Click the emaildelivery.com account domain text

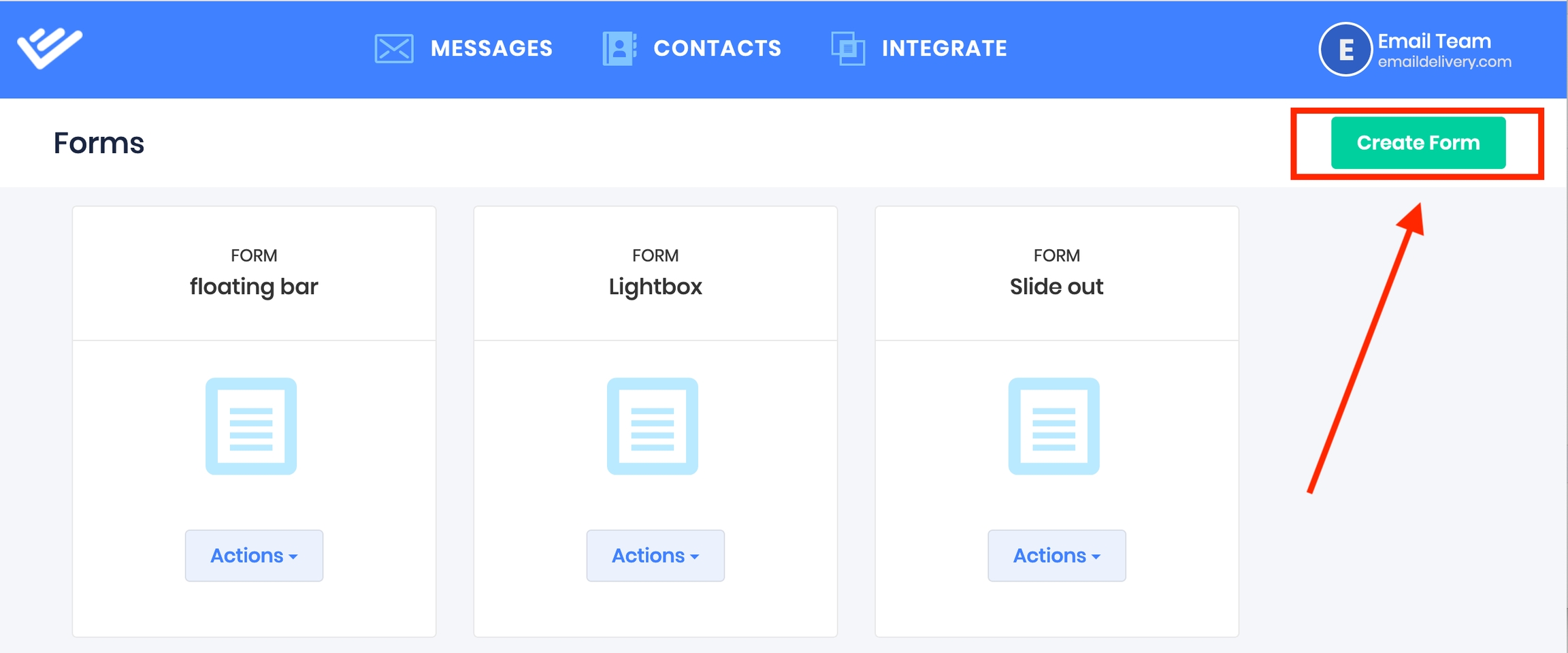click(1444, 62)
